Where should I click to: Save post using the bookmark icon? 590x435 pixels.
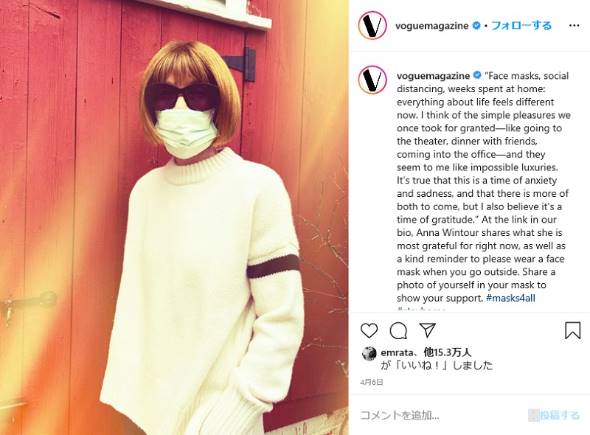pos(572,330)
